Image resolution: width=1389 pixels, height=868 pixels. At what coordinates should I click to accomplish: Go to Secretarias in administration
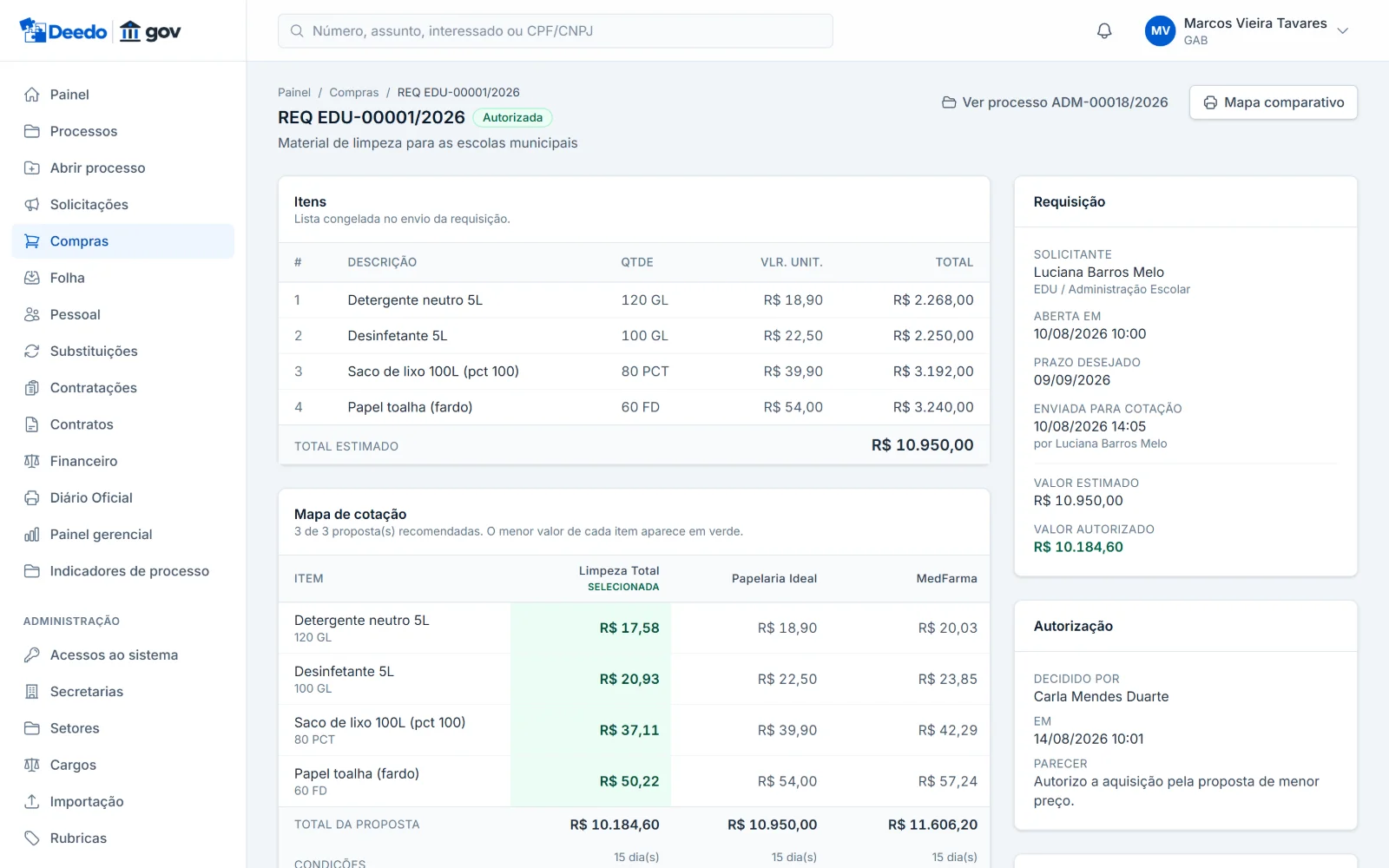pyautogui.click(x=123, y=692)
